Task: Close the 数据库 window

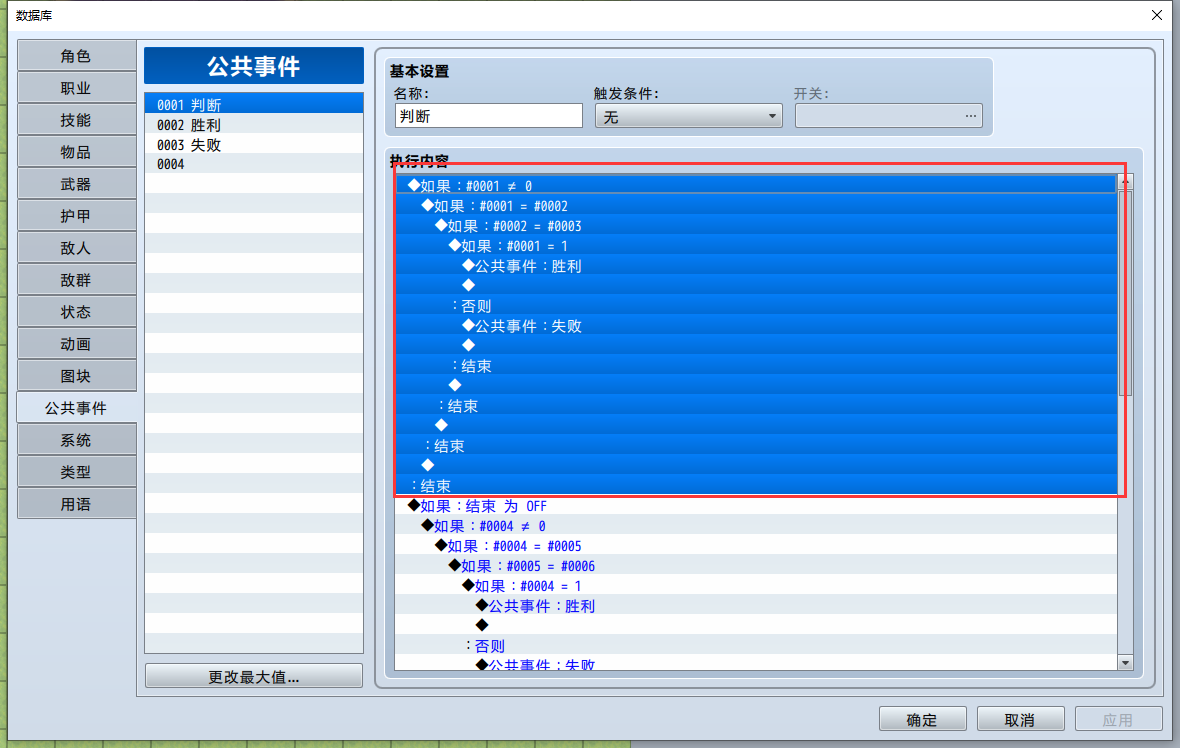Action: (1157, 15)
